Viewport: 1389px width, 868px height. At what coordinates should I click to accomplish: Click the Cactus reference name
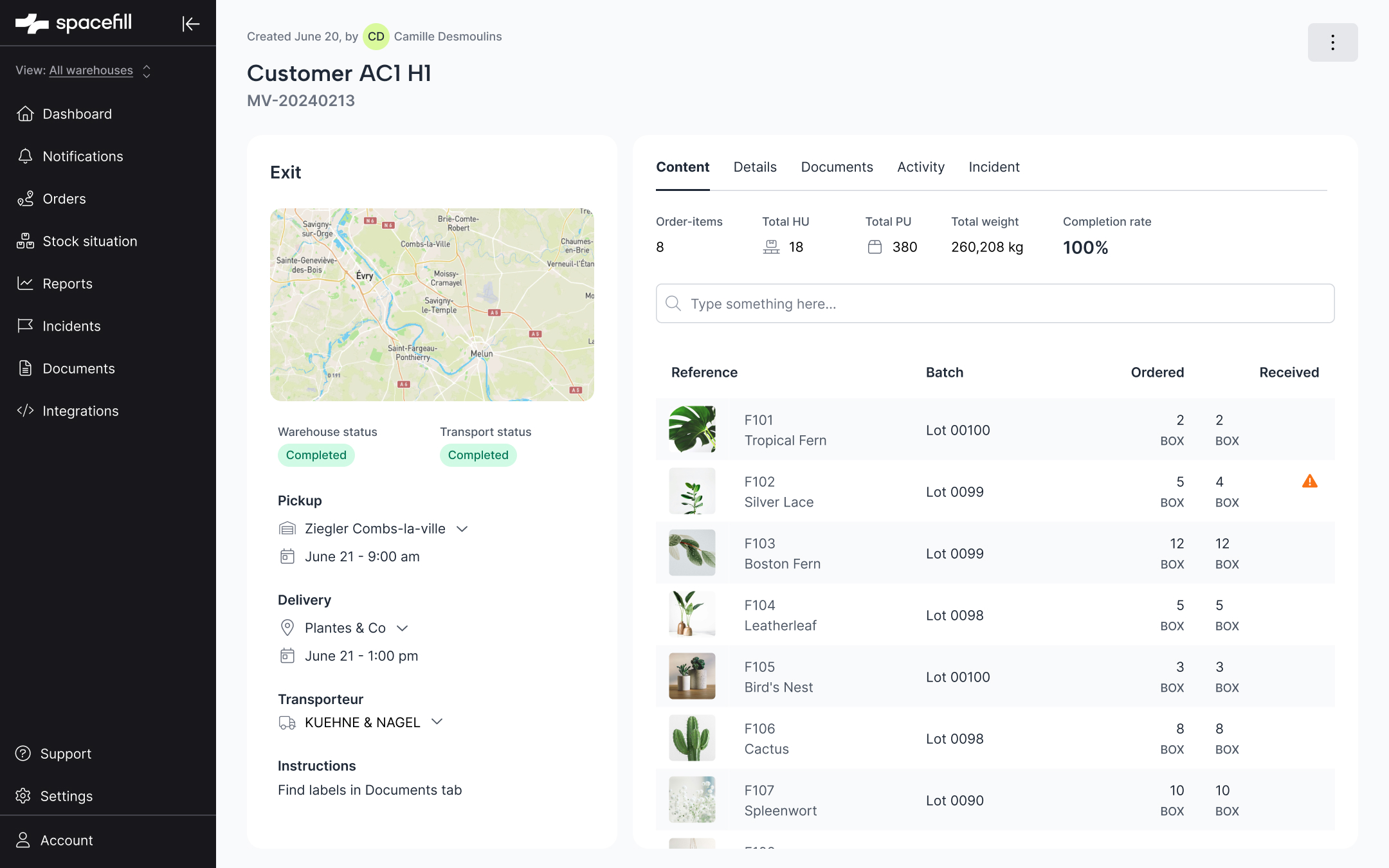pos(767,749)
